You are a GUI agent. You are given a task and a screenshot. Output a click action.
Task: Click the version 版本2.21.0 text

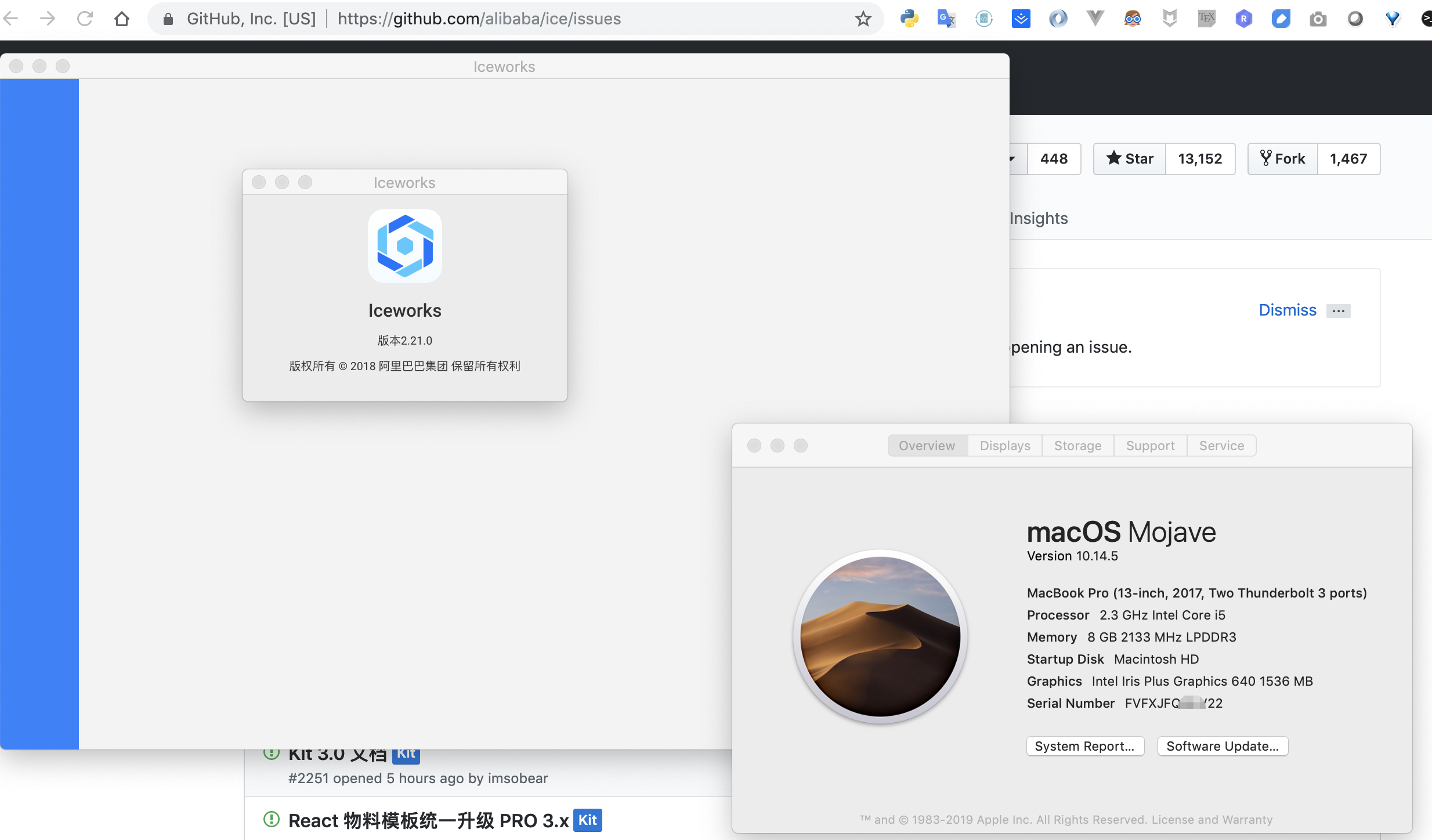405,341
